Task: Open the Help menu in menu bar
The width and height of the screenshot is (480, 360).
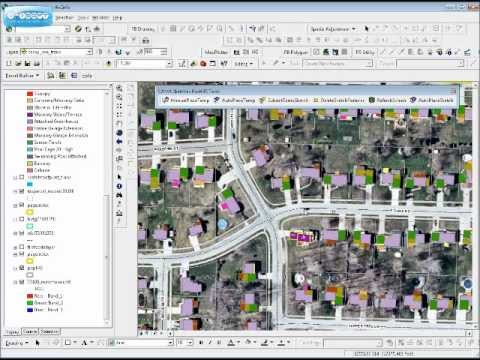Action: tap(117, 18)
